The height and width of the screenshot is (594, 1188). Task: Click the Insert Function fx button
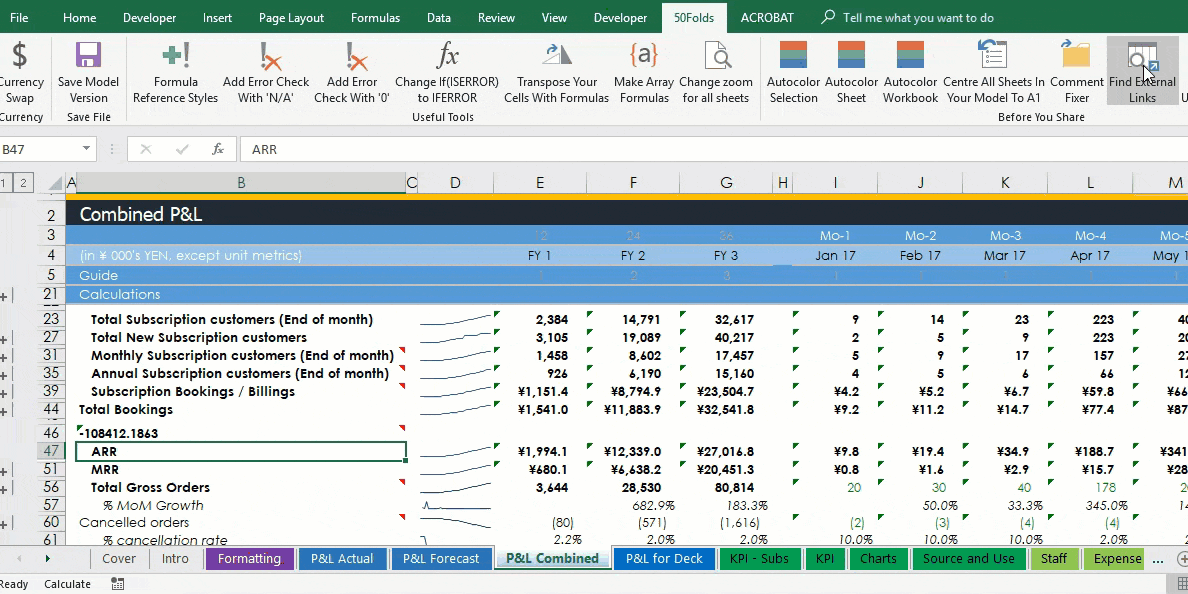pyautogui.click(x=218, y=149)
